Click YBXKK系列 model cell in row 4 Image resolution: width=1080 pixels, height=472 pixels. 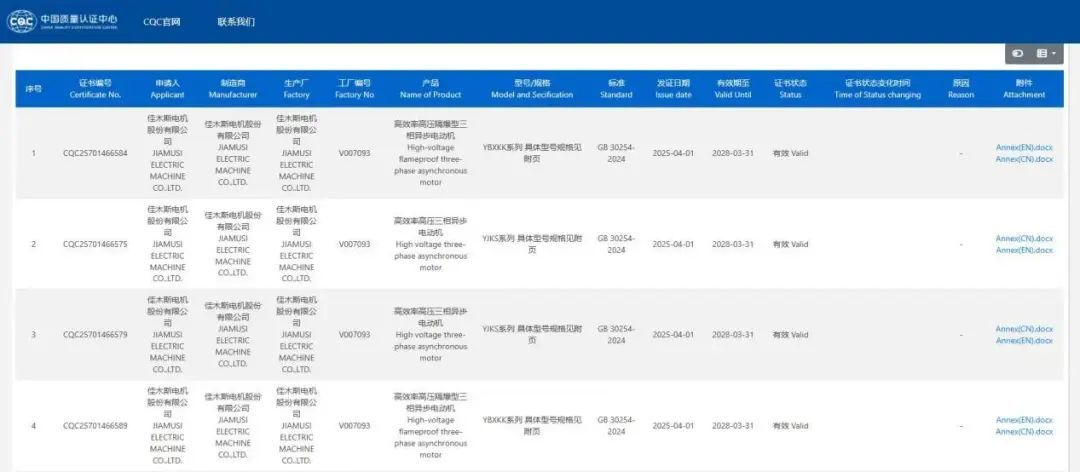(x=532, y=426)
